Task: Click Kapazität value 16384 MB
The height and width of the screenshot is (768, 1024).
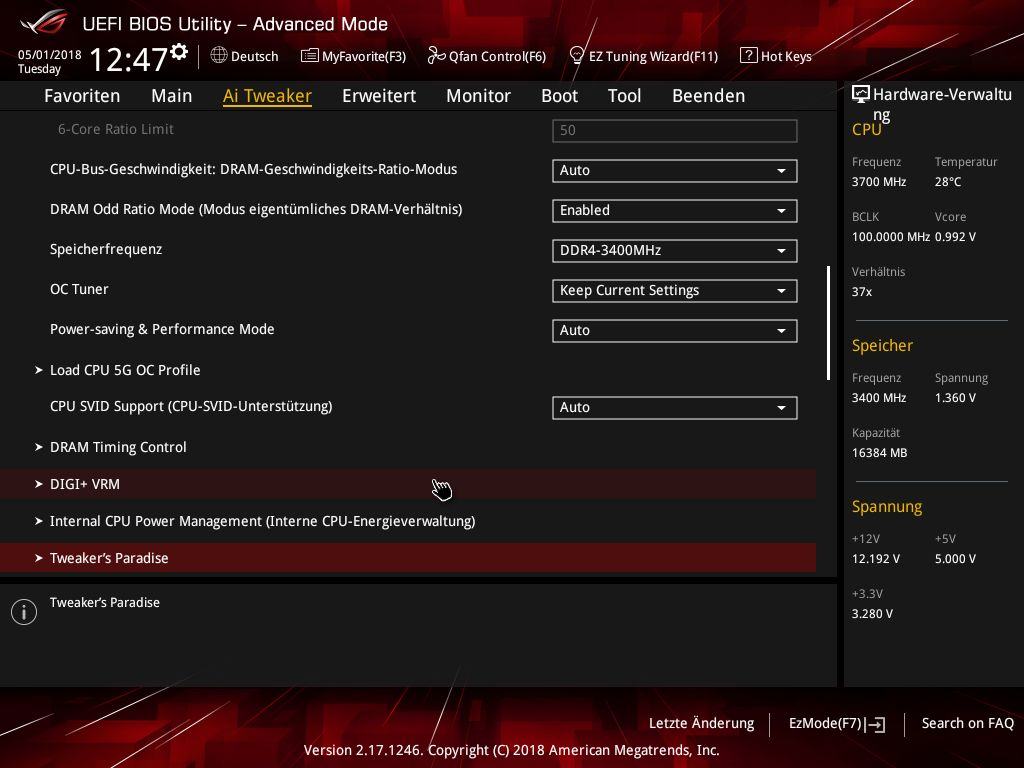Action: [880, 453]
